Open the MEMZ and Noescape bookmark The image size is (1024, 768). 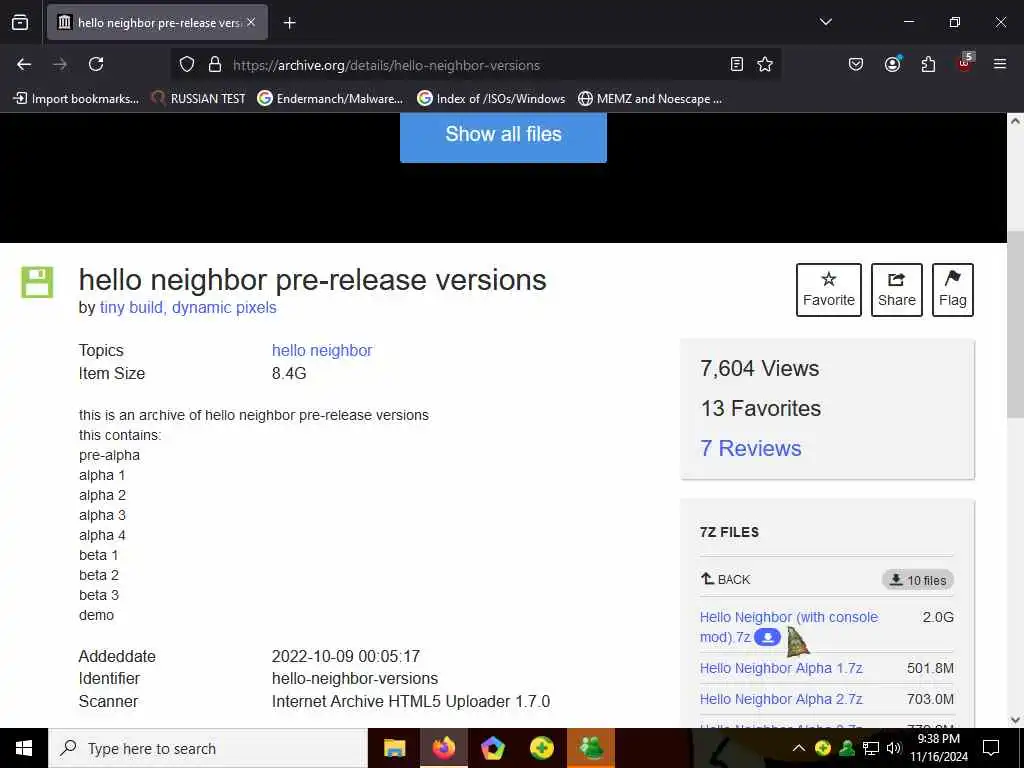pyautogui.click(x=650, y=99)
